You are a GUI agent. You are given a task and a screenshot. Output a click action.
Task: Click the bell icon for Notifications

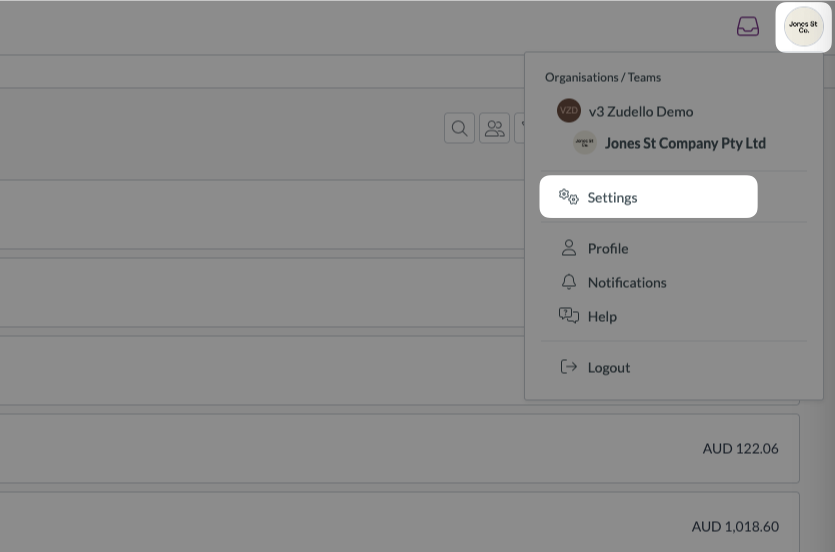[x=569, y=282]
